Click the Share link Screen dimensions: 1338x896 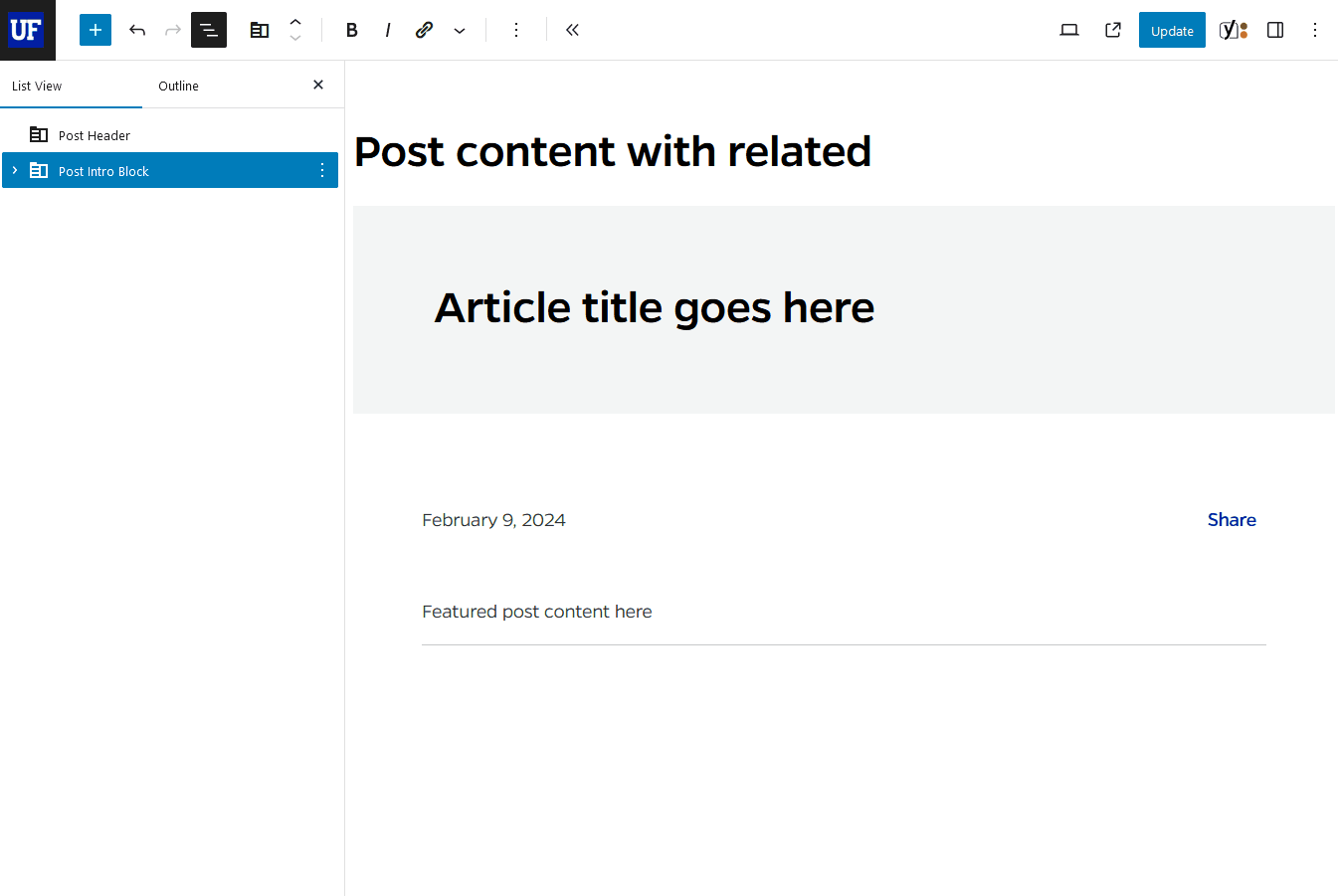(1232, 519)
